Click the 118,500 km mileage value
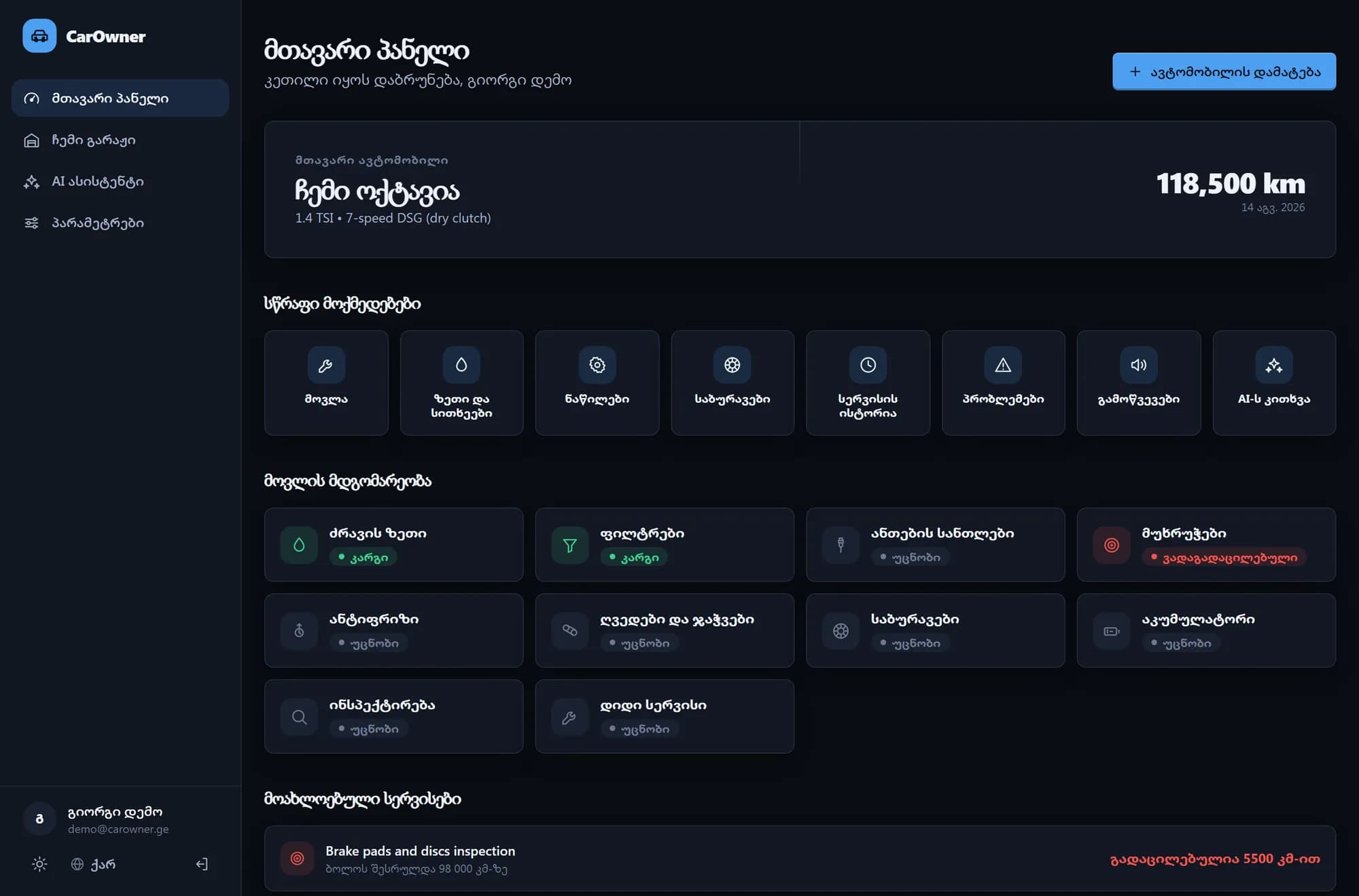Screen dimensions: 1359x896 (1231, 183)
